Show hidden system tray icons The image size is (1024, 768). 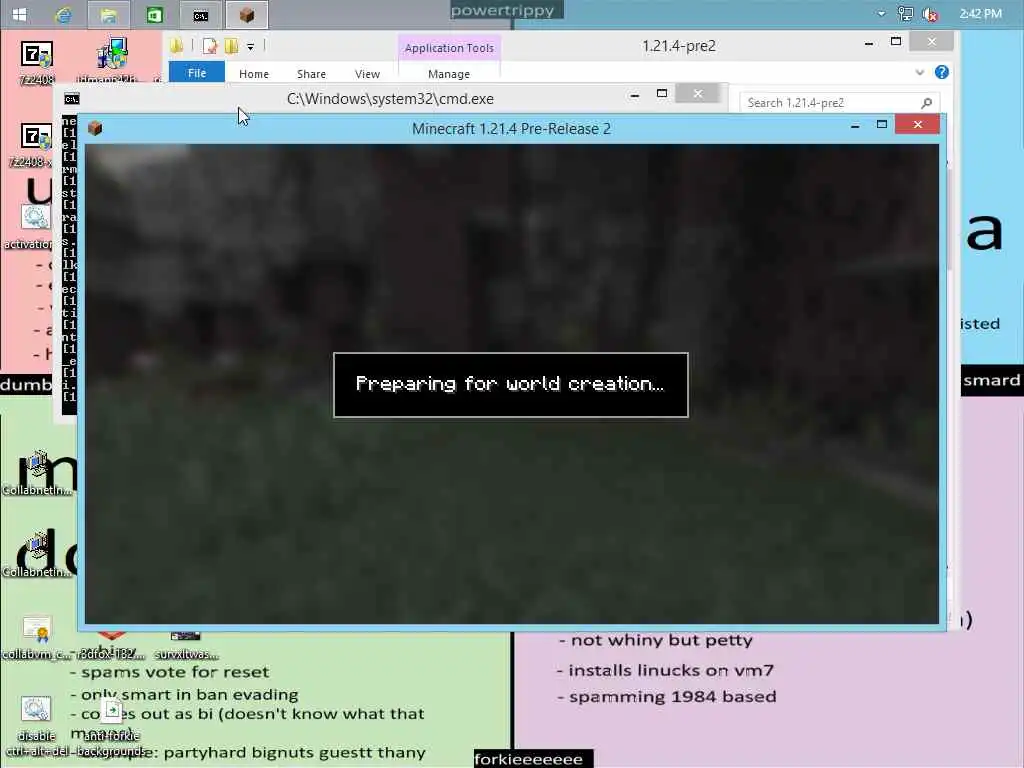881,14
